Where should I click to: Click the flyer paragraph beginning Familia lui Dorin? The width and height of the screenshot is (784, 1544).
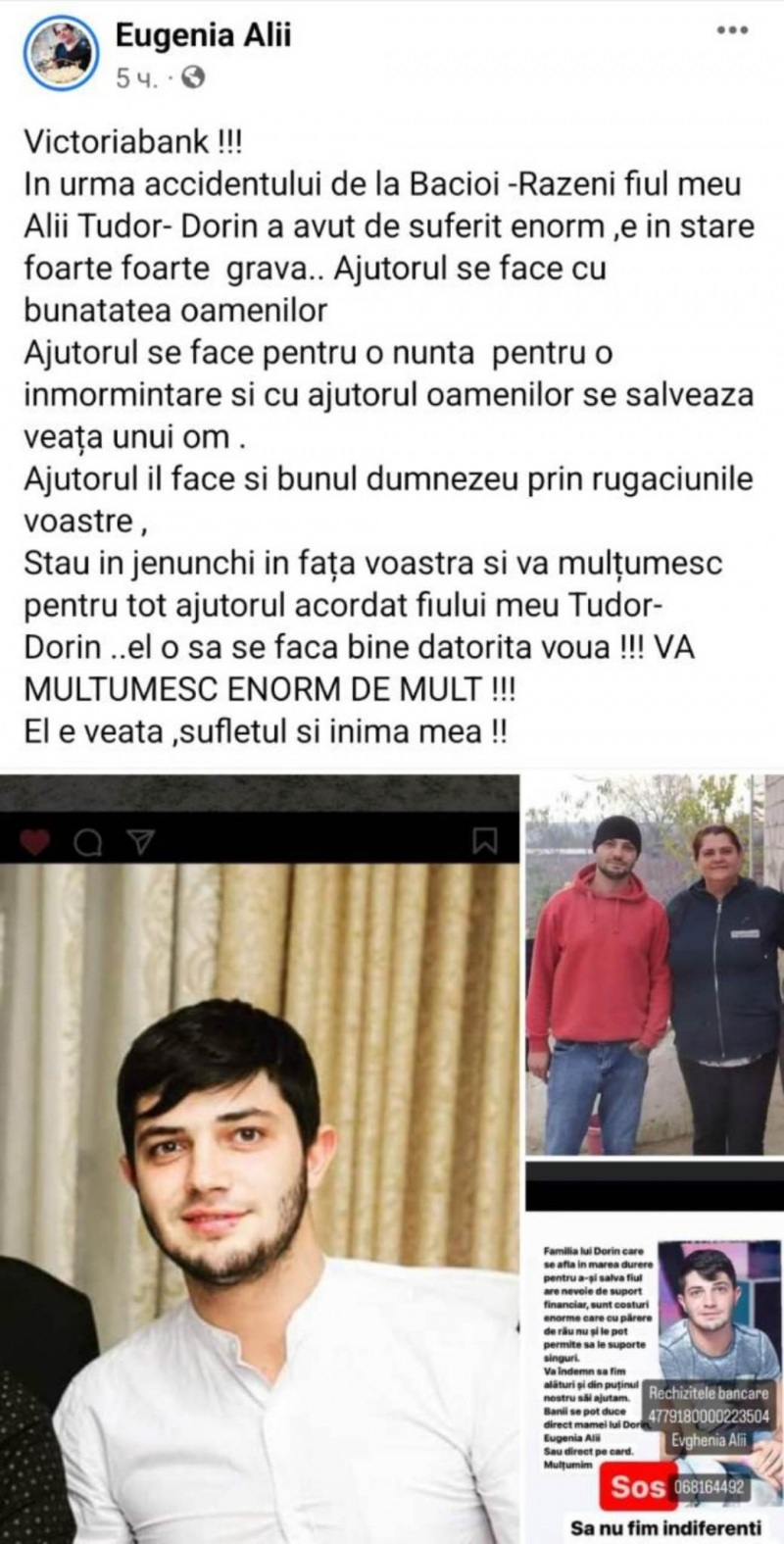(x=598, y=1360)
